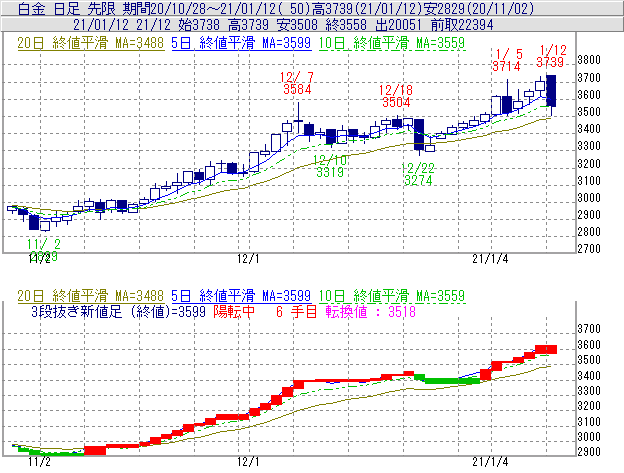This screenshot has height=473, width=624.
Task: Click 20日 終値平滑 MA=3488 legend in lower chart
Action: (90, 296)
